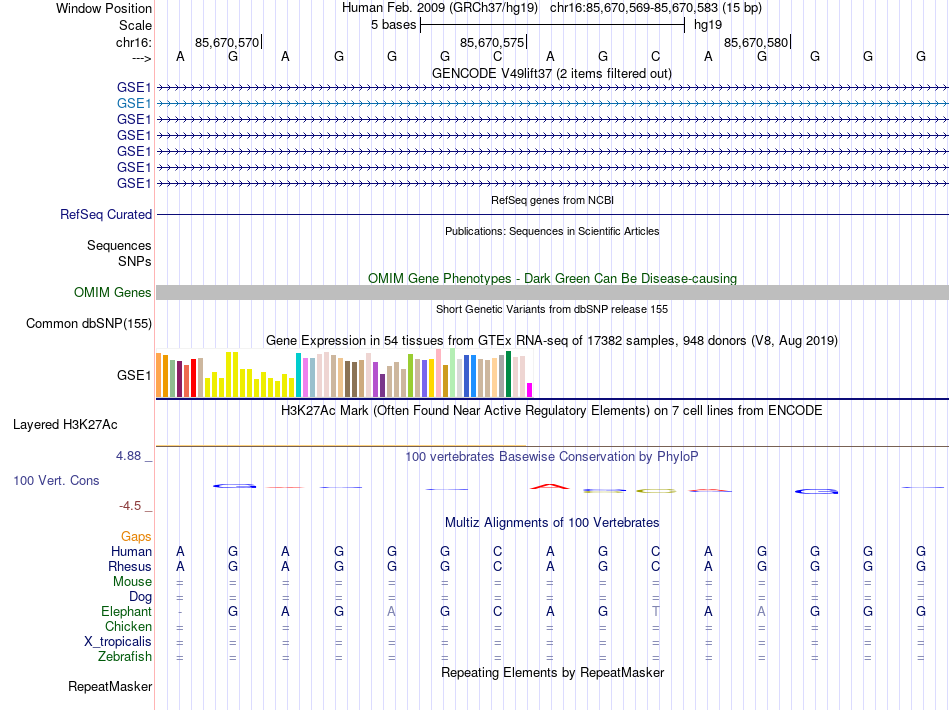
Task: Click the dark green GTEx expression bar
Action: (508, 374)
